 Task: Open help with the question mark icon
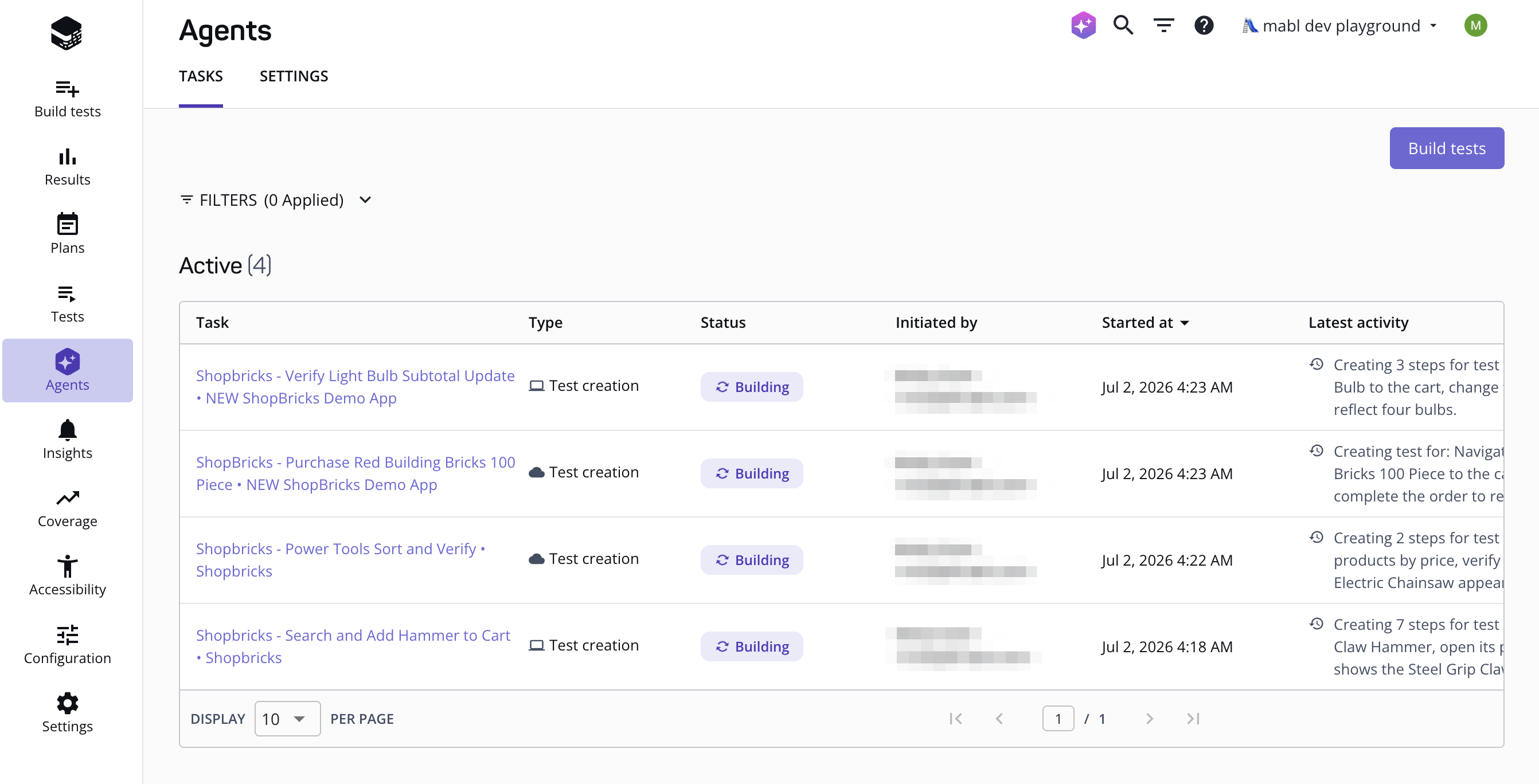pos(1204,26)
